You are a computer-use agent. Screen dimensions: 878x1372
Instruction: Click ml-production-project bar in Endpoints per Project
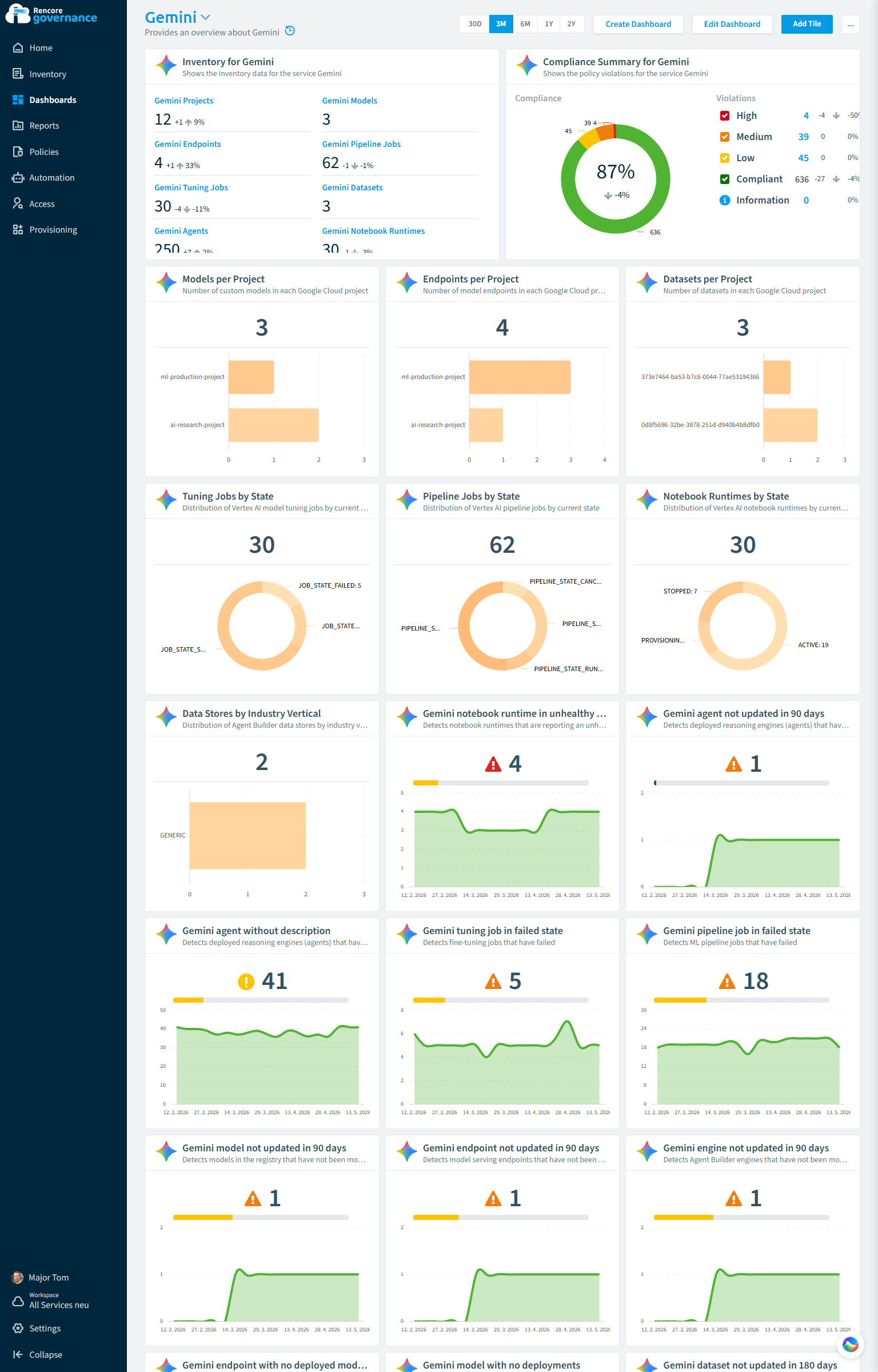pos(520,377)
